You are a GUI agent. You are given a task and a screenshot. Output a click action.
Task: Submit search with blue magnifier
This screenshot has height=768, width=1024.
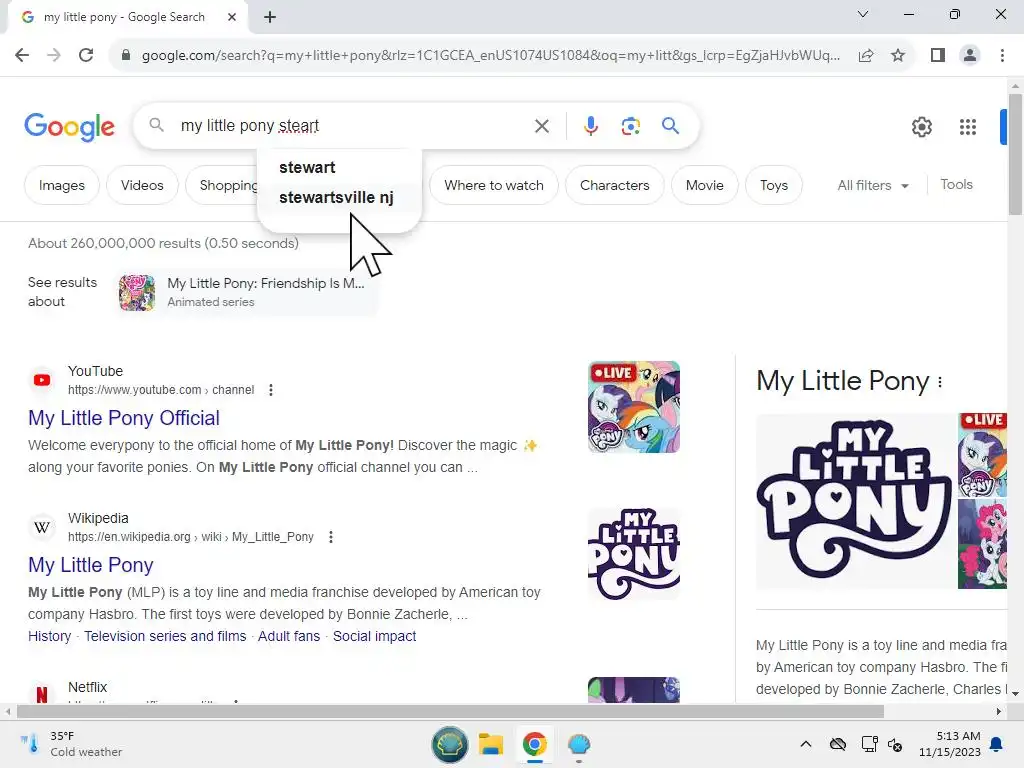pyautogui.click(x=670, y=125)
